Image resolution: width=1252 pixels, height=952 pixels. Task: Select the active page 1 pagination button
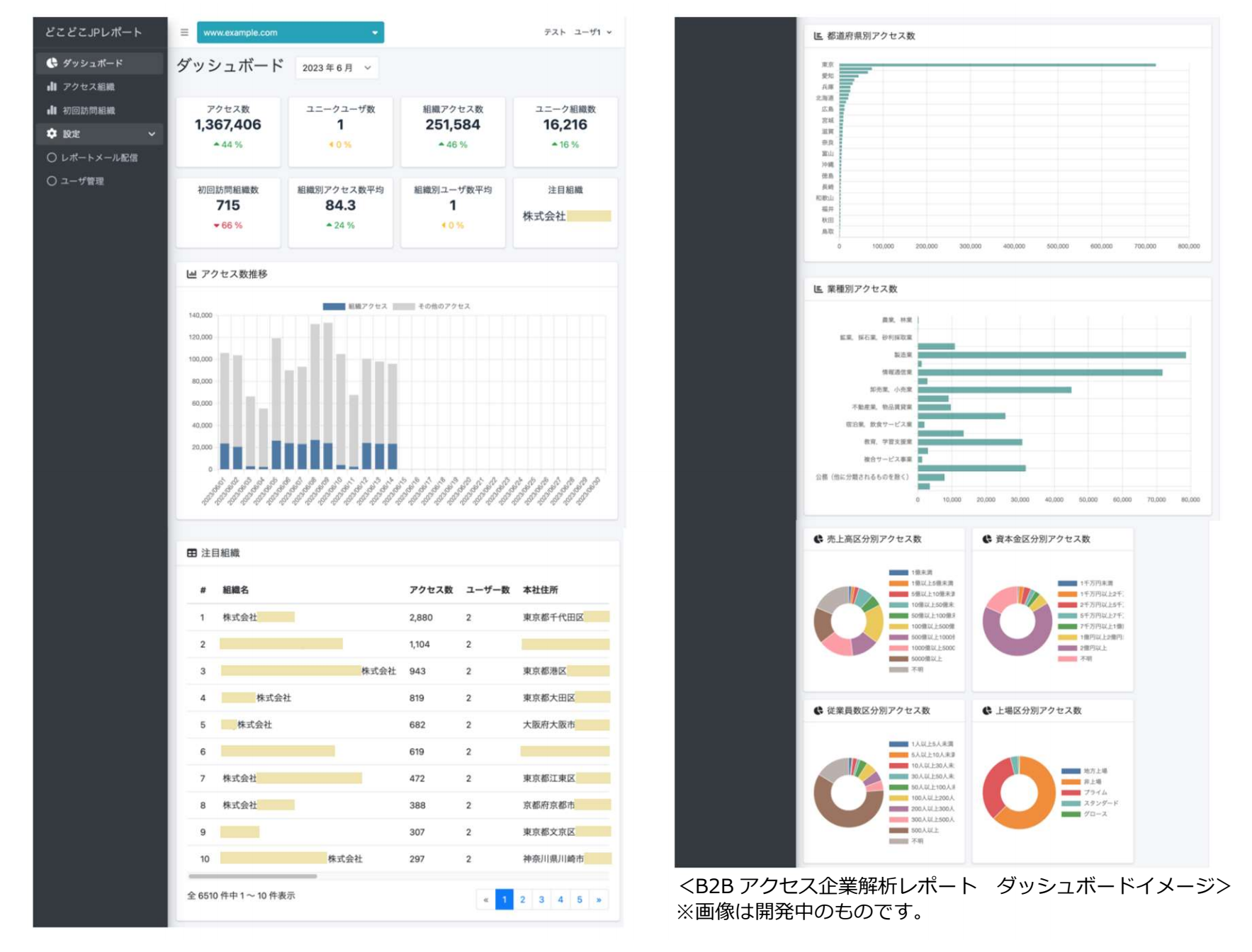504,900
